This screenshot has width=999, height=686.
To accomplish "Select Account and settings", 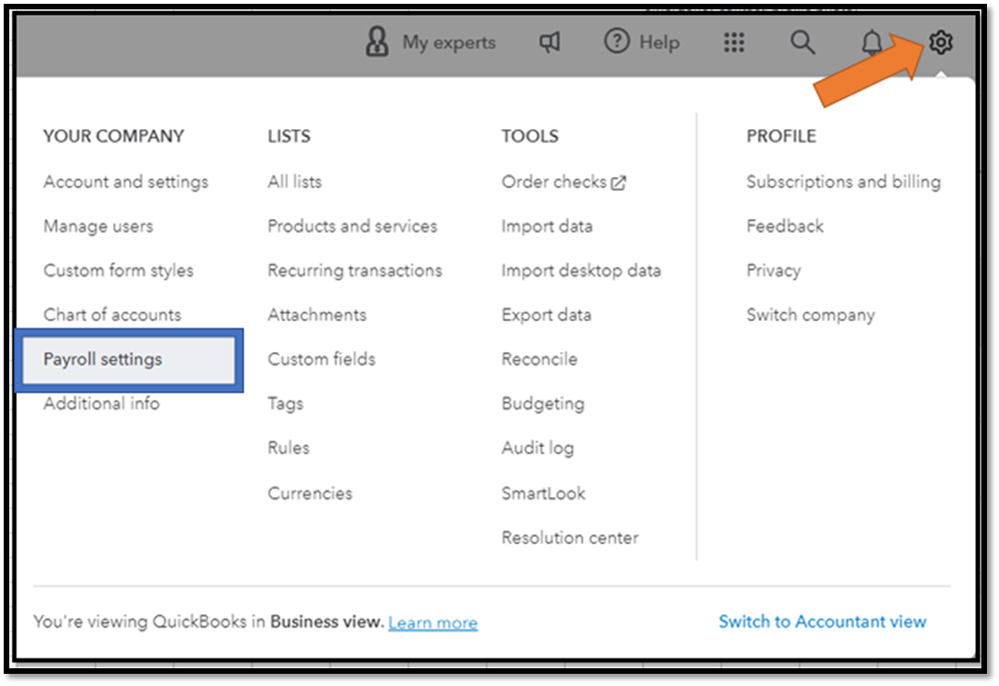I will [126, 182].
